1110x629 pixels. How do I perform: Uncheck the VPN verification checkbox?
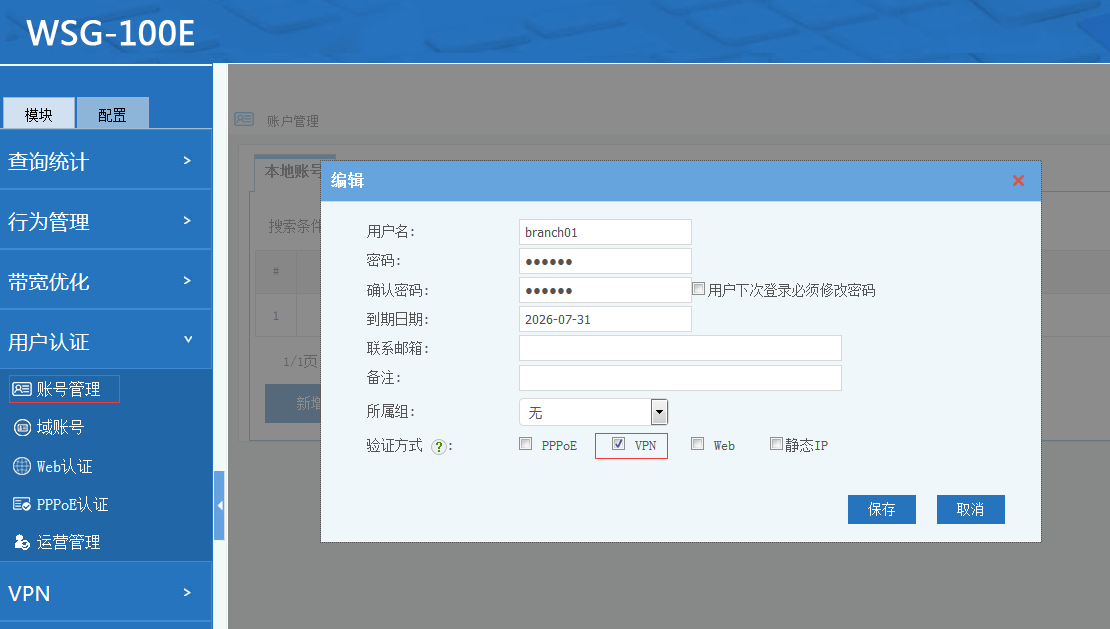618,444
